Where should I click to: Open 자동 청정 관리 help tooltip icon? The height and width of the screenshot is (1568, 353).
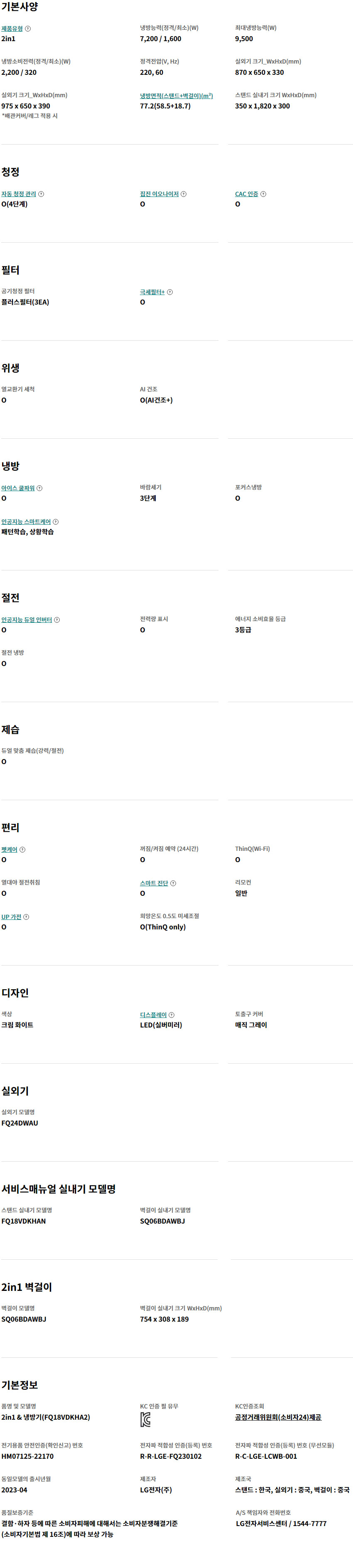pyautogui.click(x=42, y=194)
